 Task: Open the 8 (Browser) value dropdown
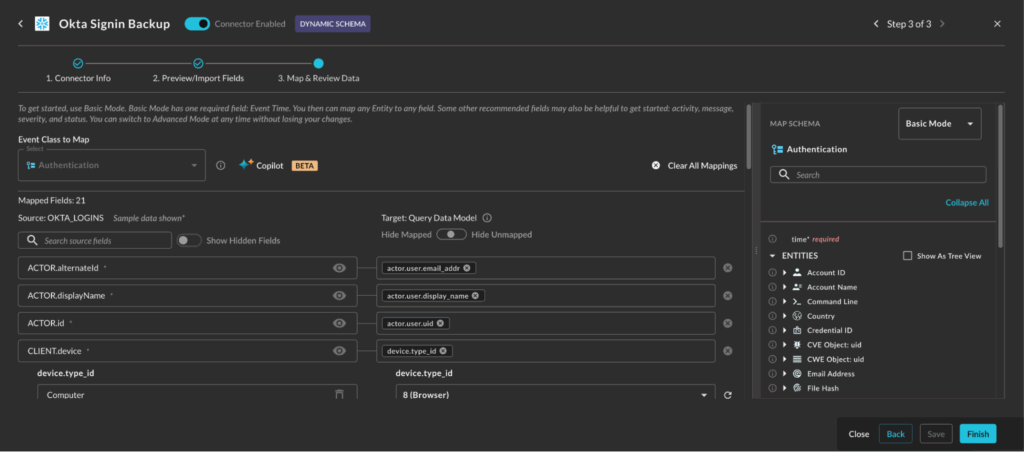(556, 395)
